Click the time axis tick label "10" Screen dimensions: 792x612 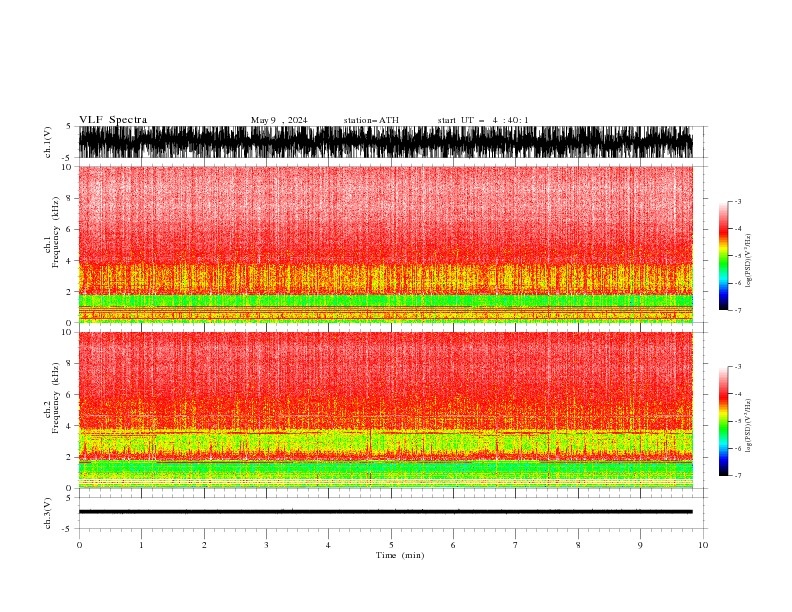point(703,545)
